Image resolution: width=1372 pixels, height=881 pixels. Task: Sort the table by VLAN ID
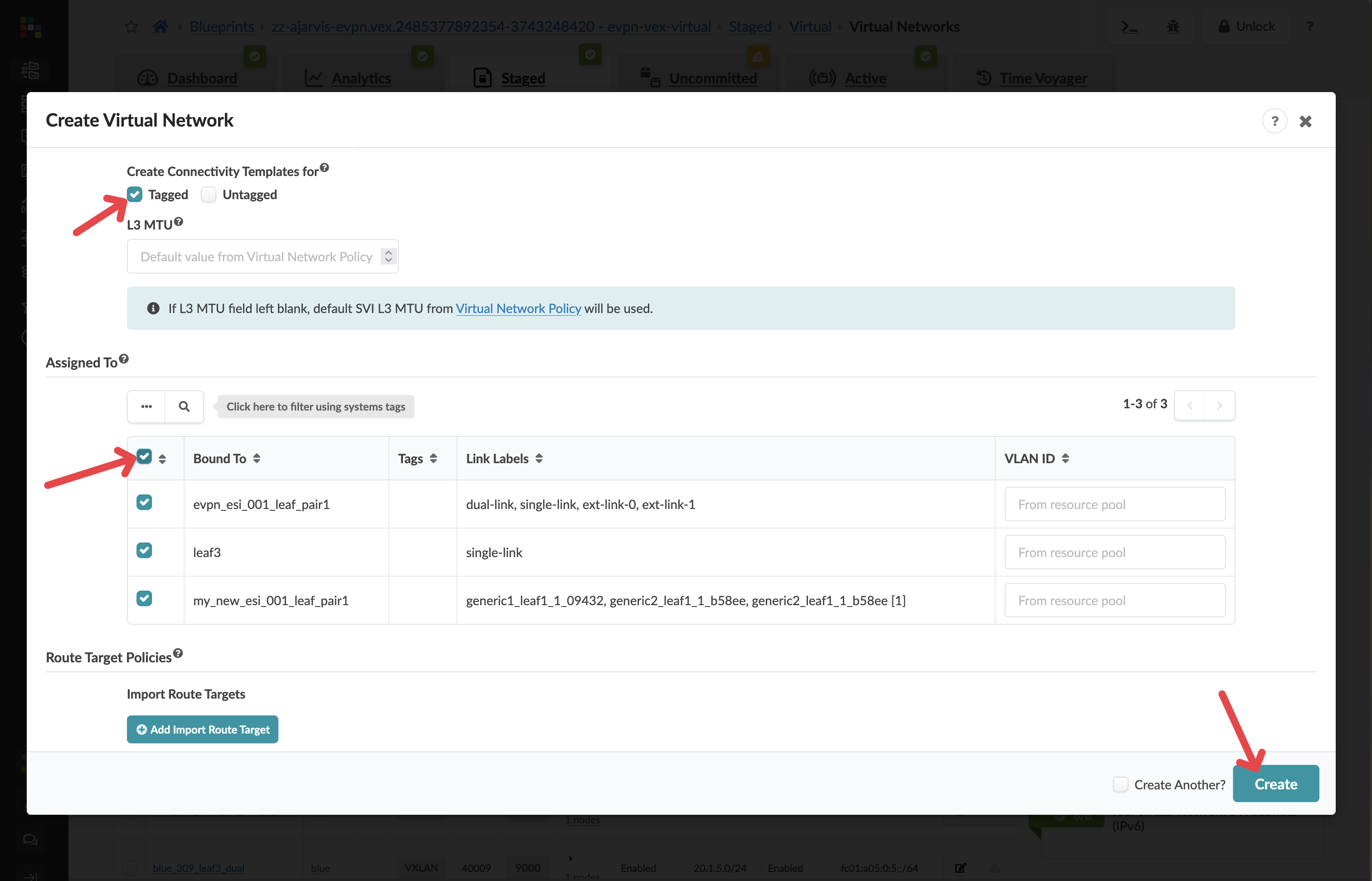[1065, 458]
